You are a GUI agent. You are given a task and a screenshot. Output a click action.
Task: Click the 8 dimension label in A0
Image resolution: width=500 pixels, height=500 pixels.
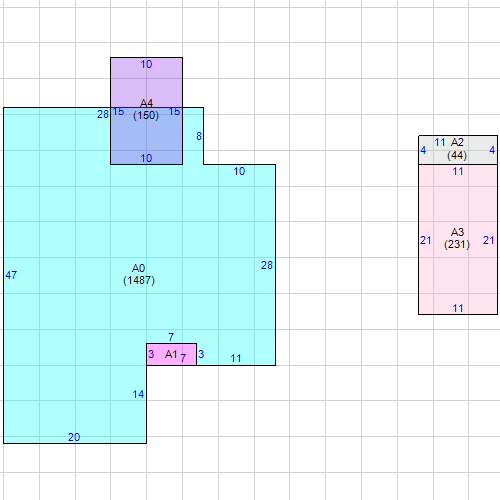(199, 136)
